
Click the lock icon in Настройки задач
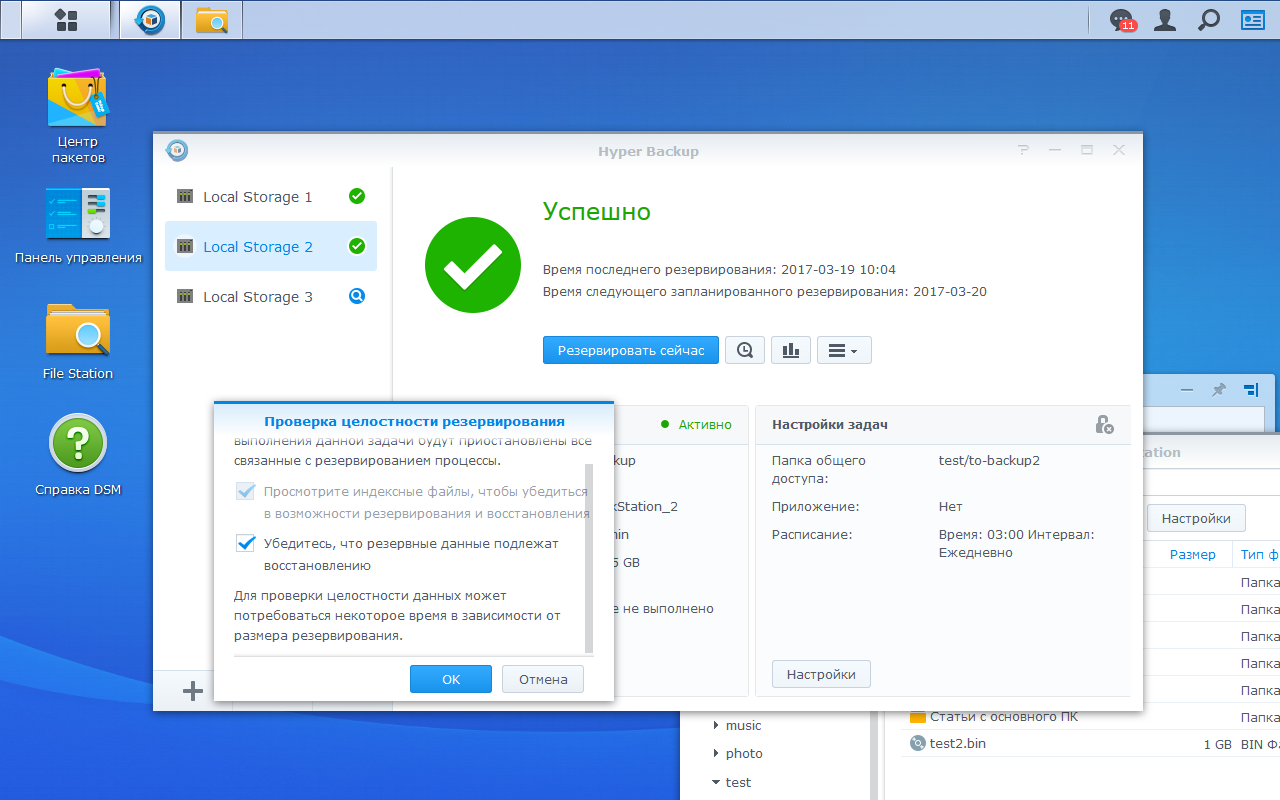point(1104,425)
